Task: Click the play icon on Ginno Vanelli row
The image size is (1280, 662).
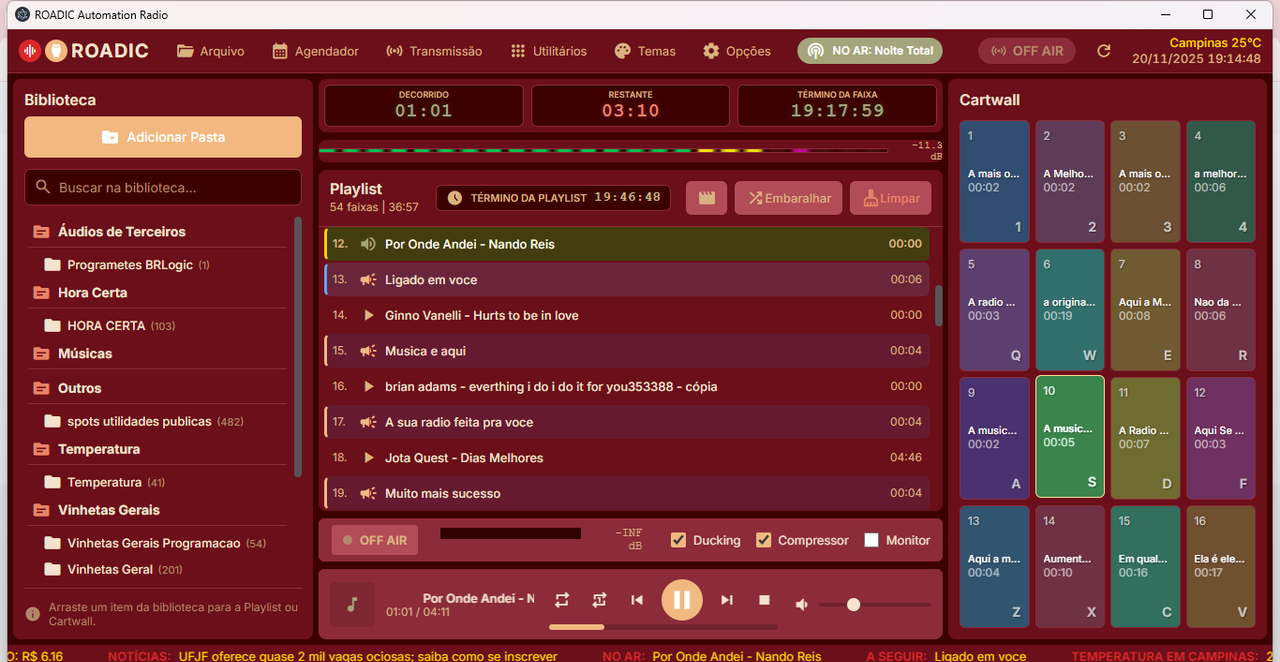Action: [368, 315]
